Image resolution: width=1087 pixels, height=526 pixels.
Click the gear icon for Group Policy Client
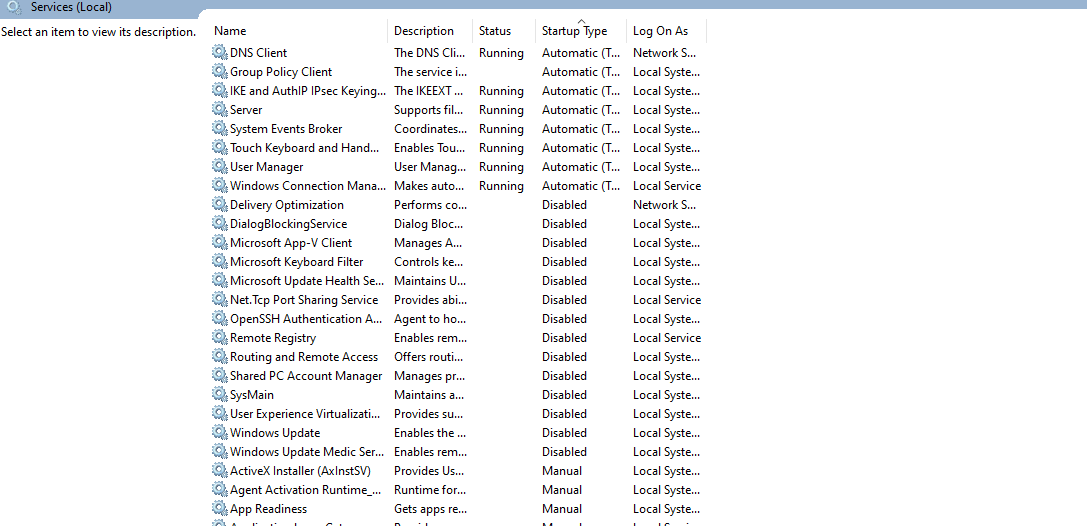coord(220,71)
